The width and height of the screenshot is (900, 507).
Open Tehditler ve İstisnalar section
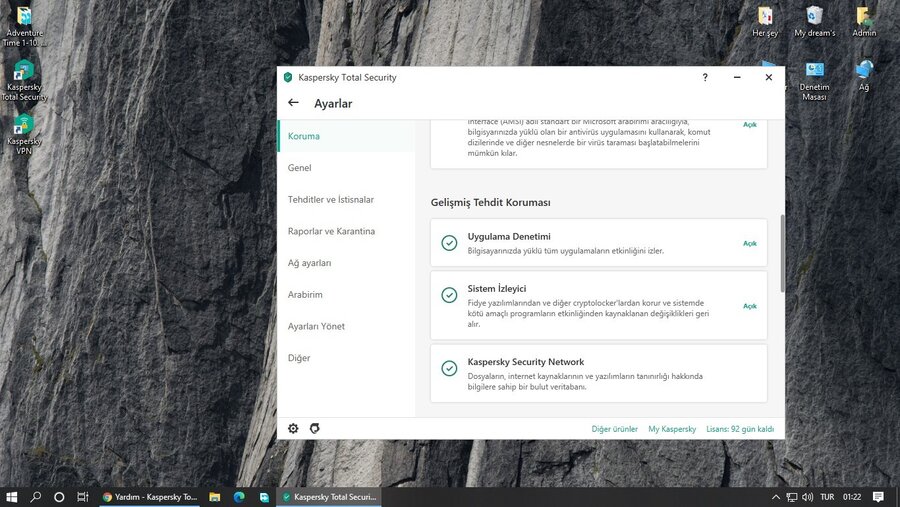[x=331, y=199]
